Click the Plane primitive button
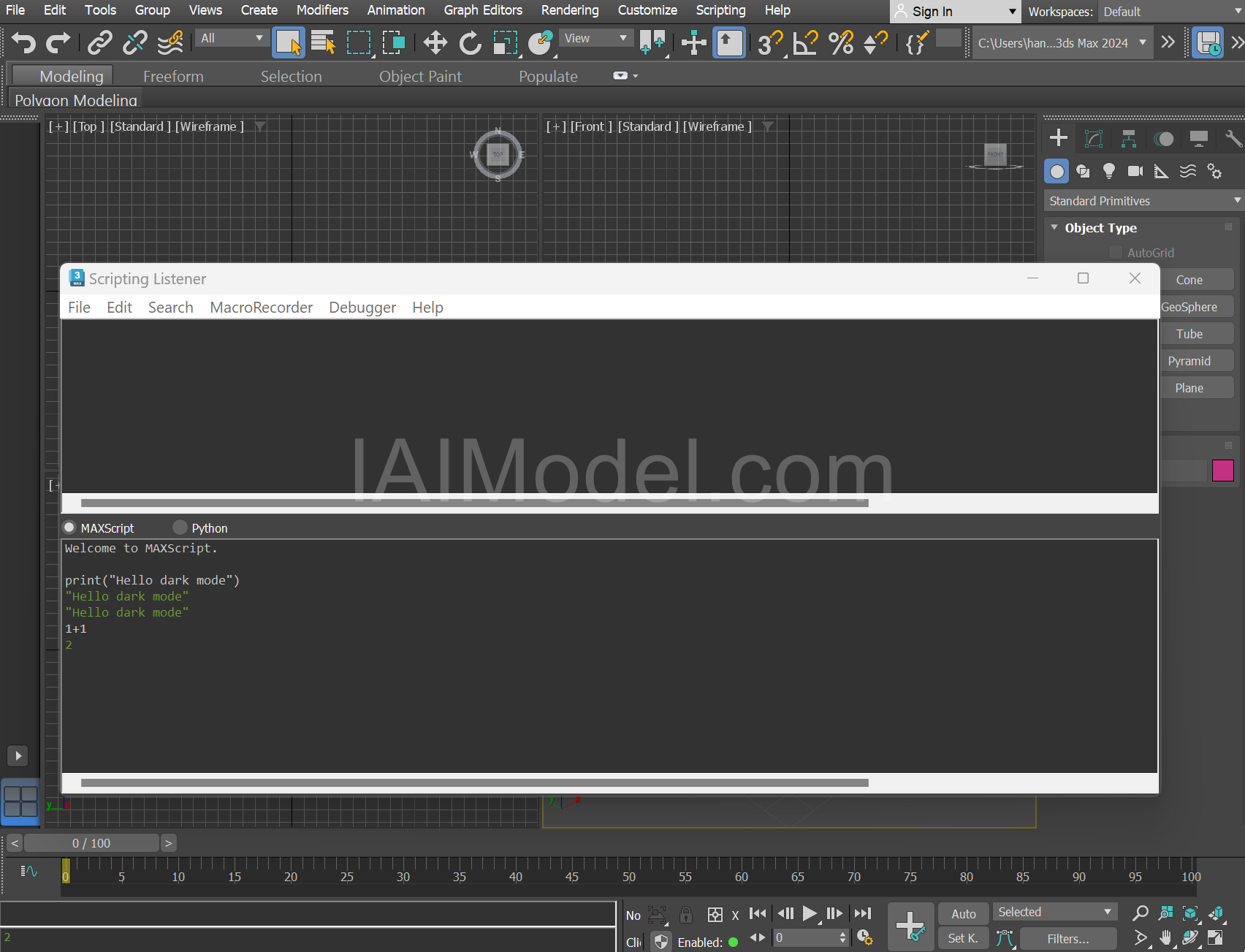 coord(1197,388)
